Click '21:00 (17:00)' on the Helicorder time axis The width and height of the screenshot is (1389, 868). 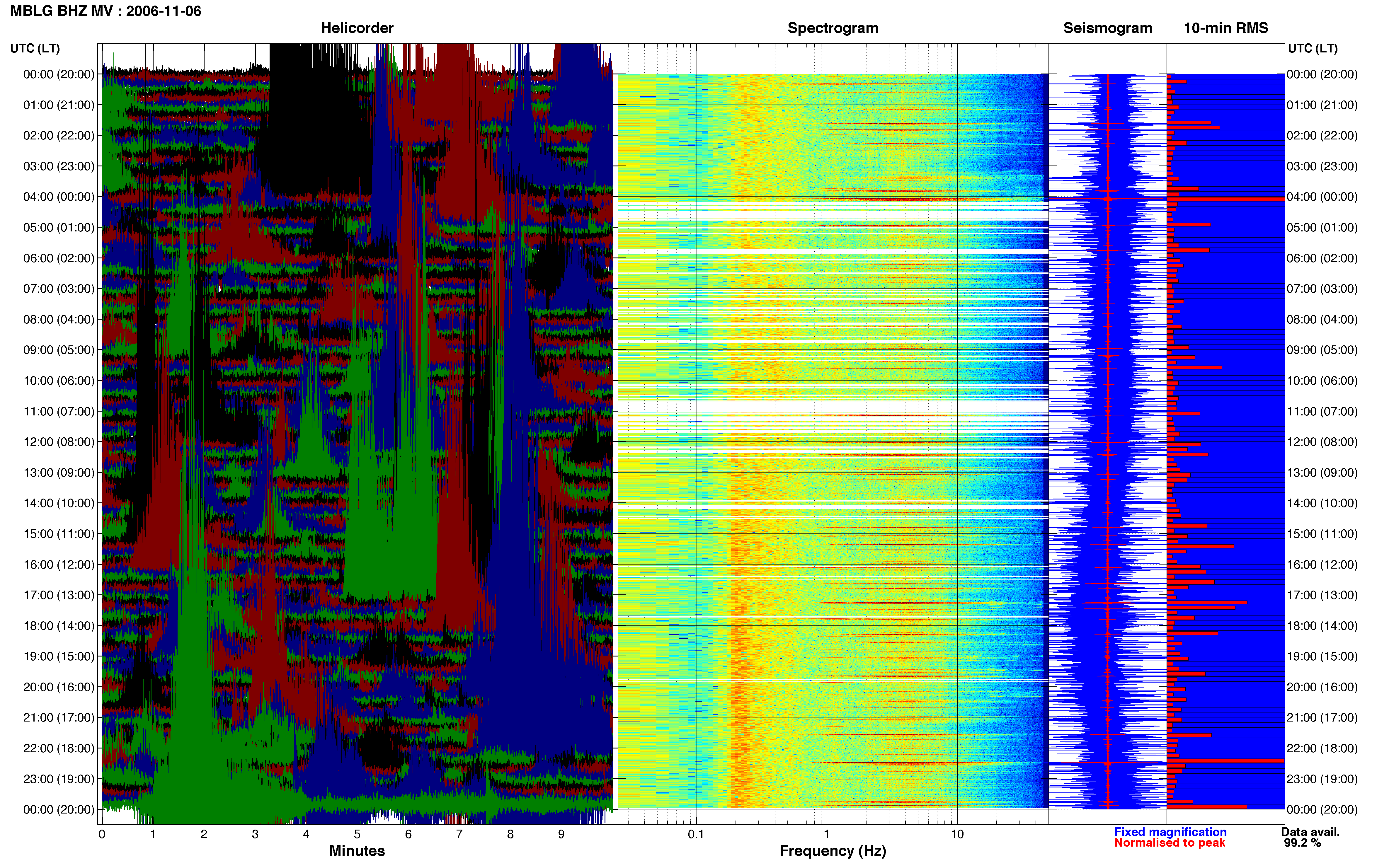point(59,718)
